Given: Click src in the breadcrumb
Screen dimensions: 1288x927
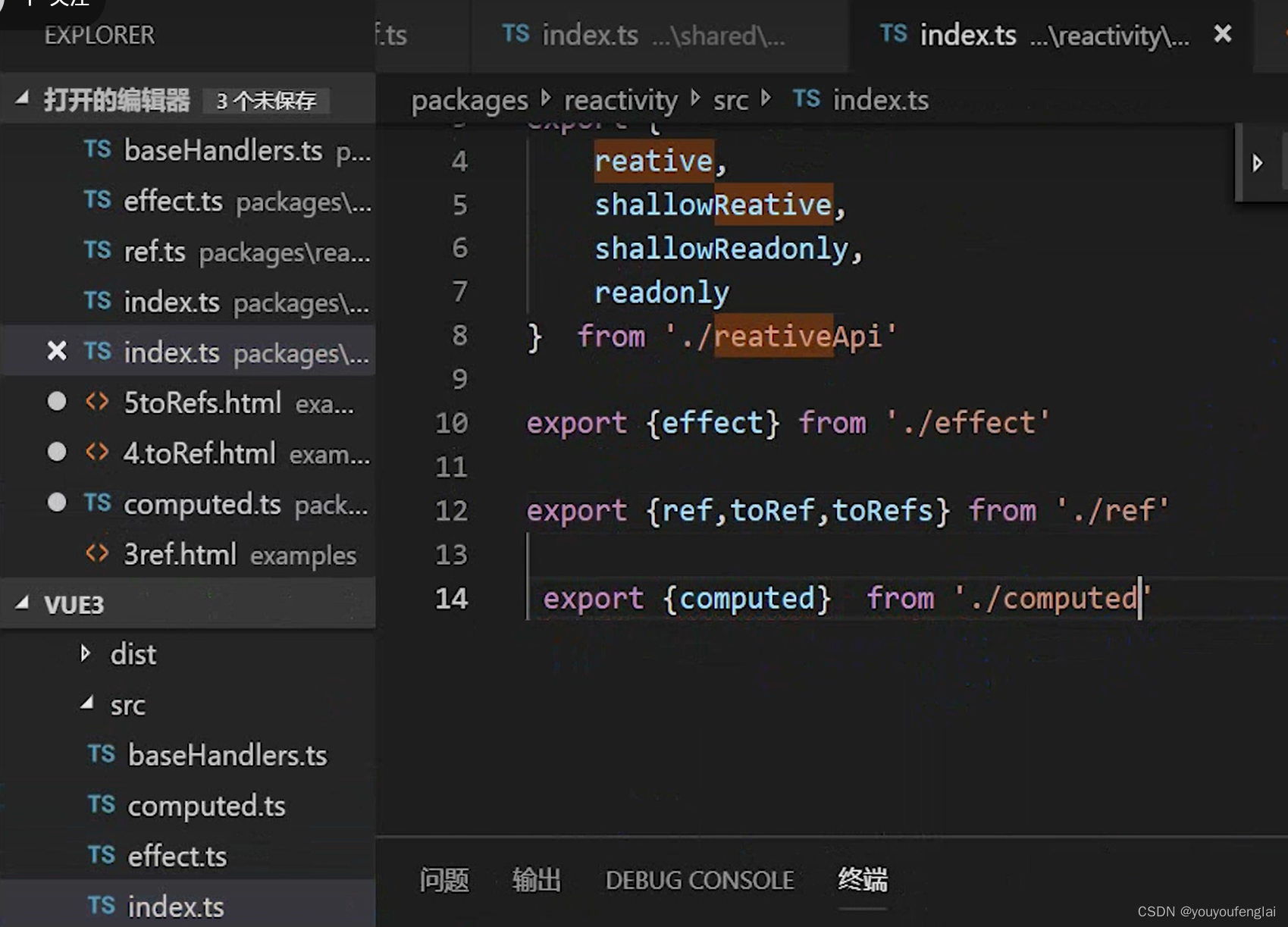Looking at the screenshot, I should tap(731, 100).
